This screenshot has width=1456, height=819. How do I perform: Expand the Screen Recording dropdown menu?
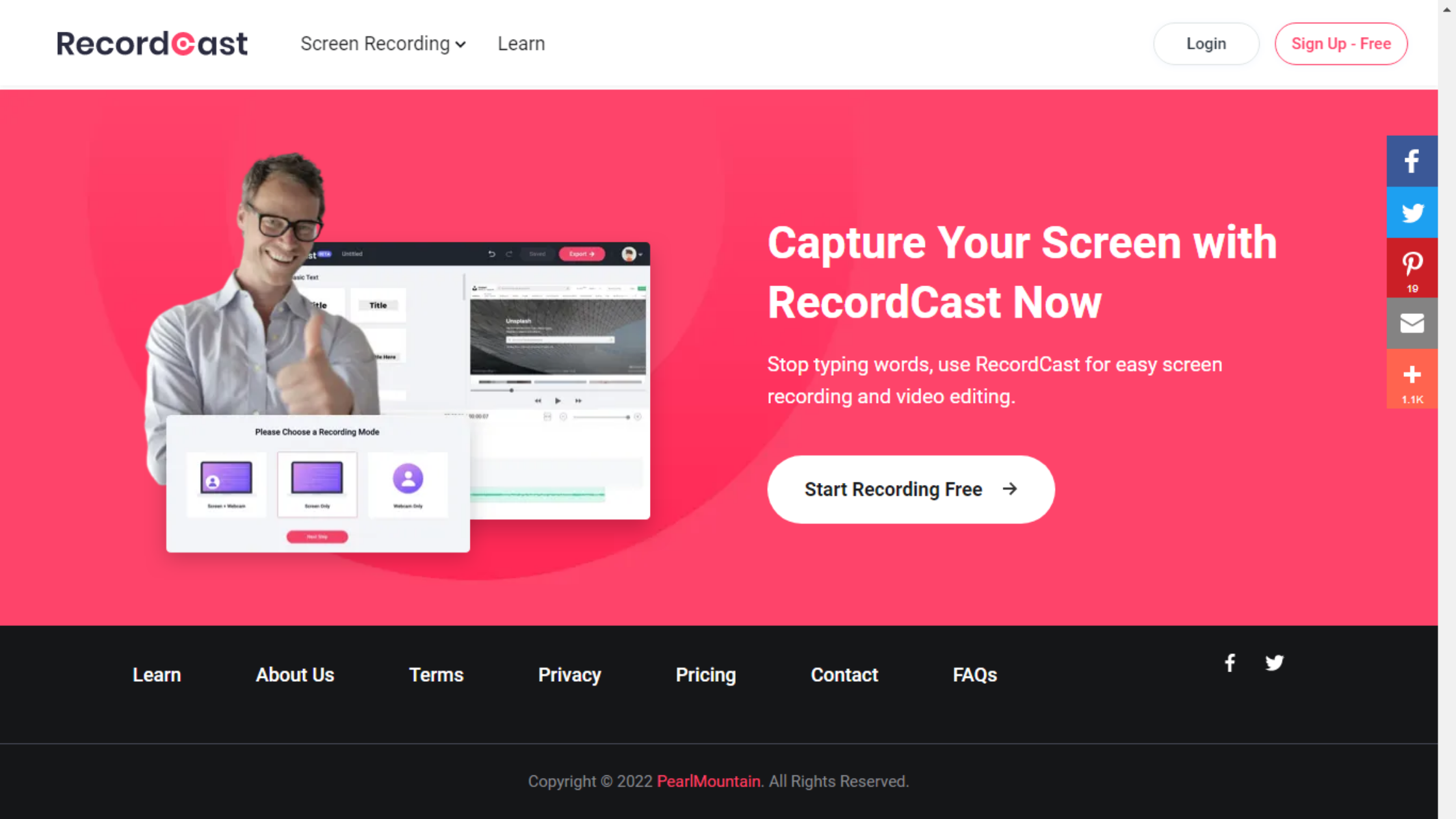coord(383,44)
